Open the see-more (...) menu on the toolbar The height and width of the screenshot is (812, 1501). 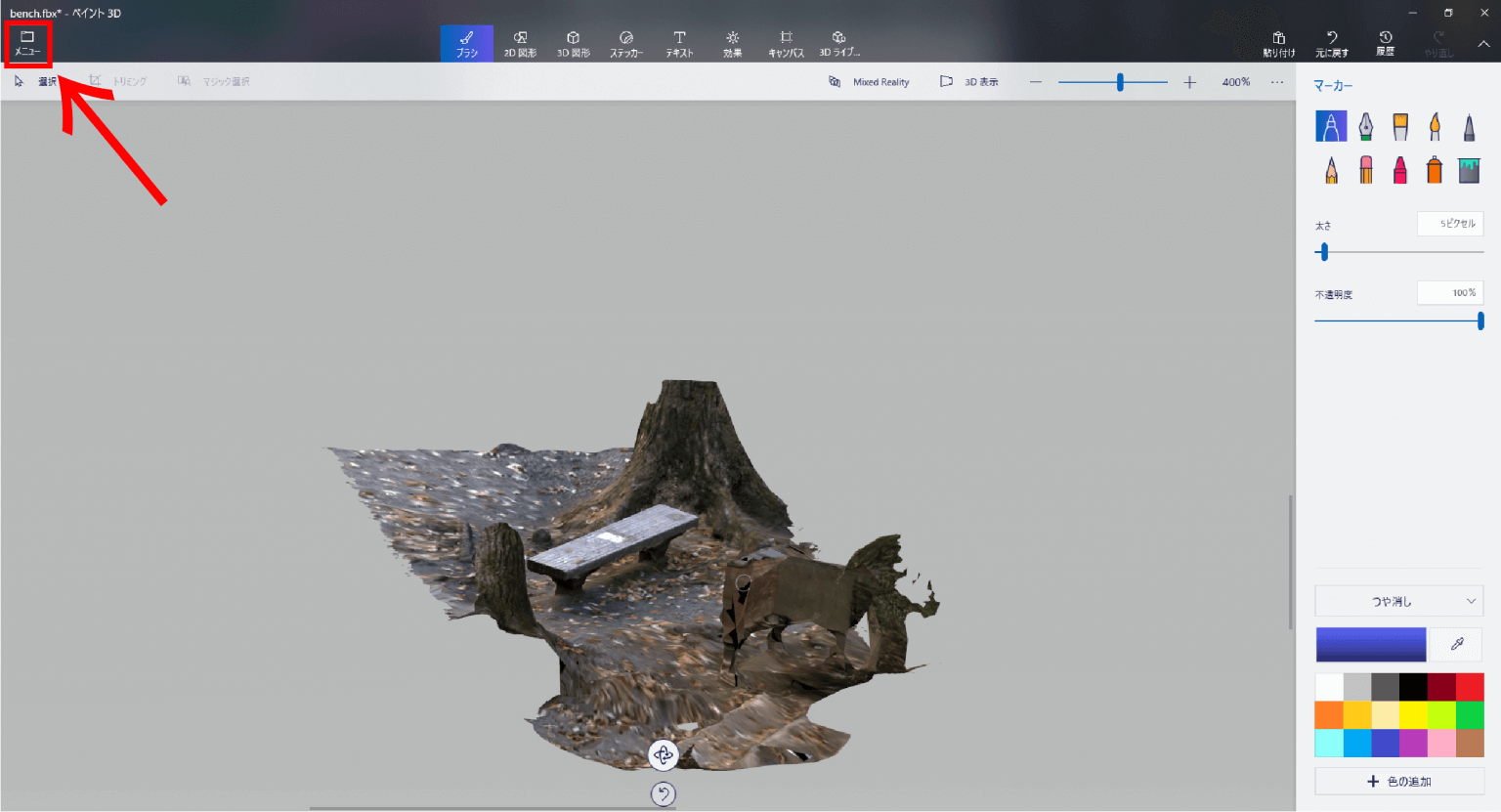1277,82
